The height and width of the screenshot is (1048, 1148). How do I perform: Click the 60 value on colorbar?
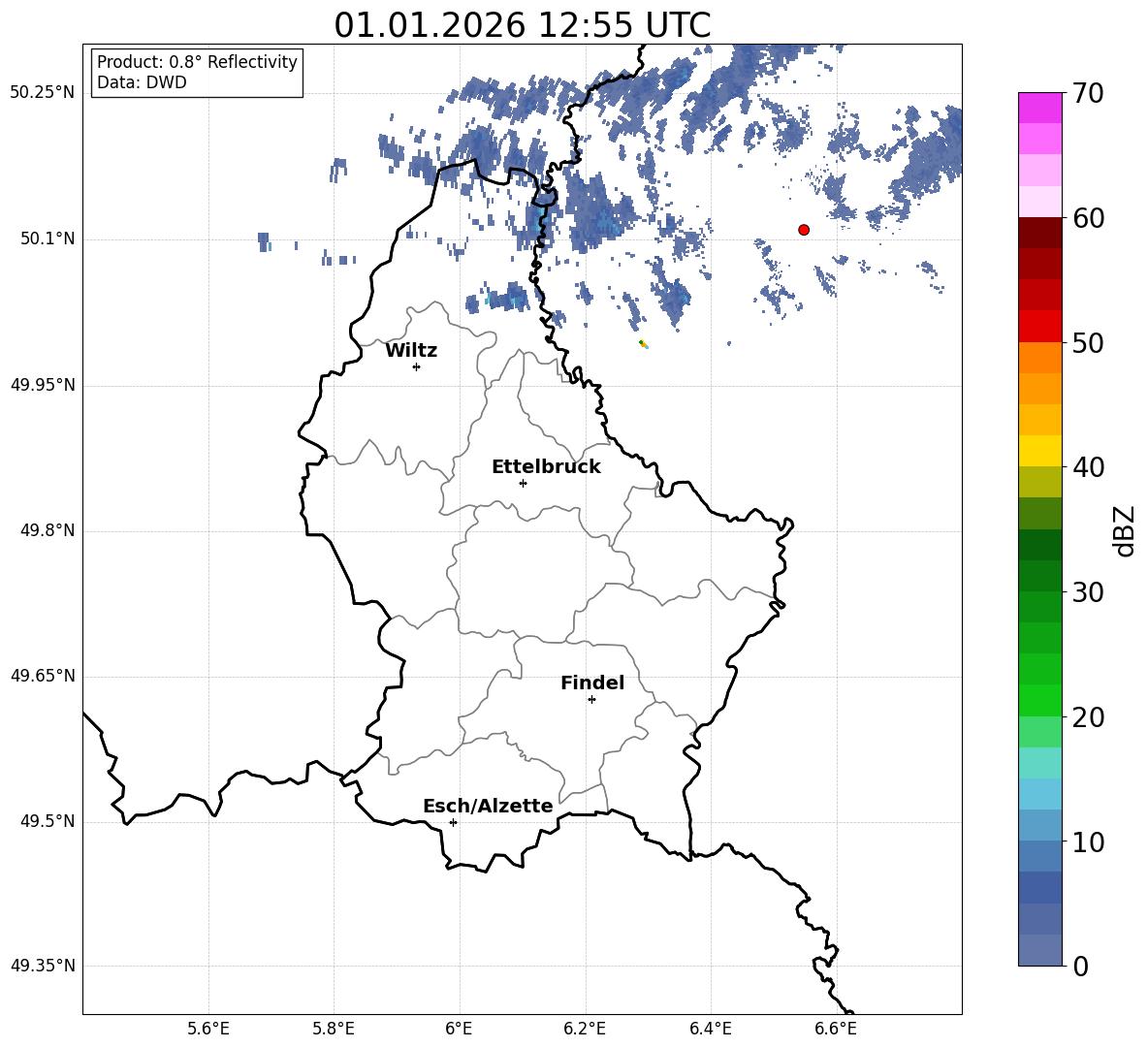point(1088,218)
